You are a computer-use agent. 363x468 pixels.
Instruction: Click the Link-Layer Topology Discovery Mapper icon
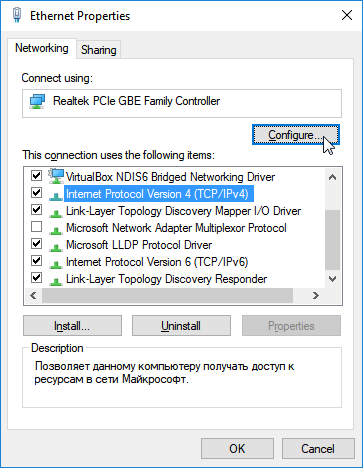tap(56, 213)
